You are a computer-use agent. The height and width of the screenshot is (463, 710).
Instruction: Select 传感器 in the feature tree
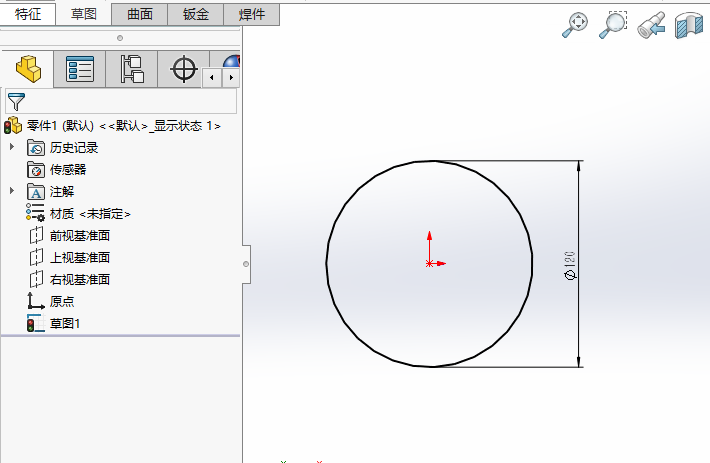click(68, 170)
